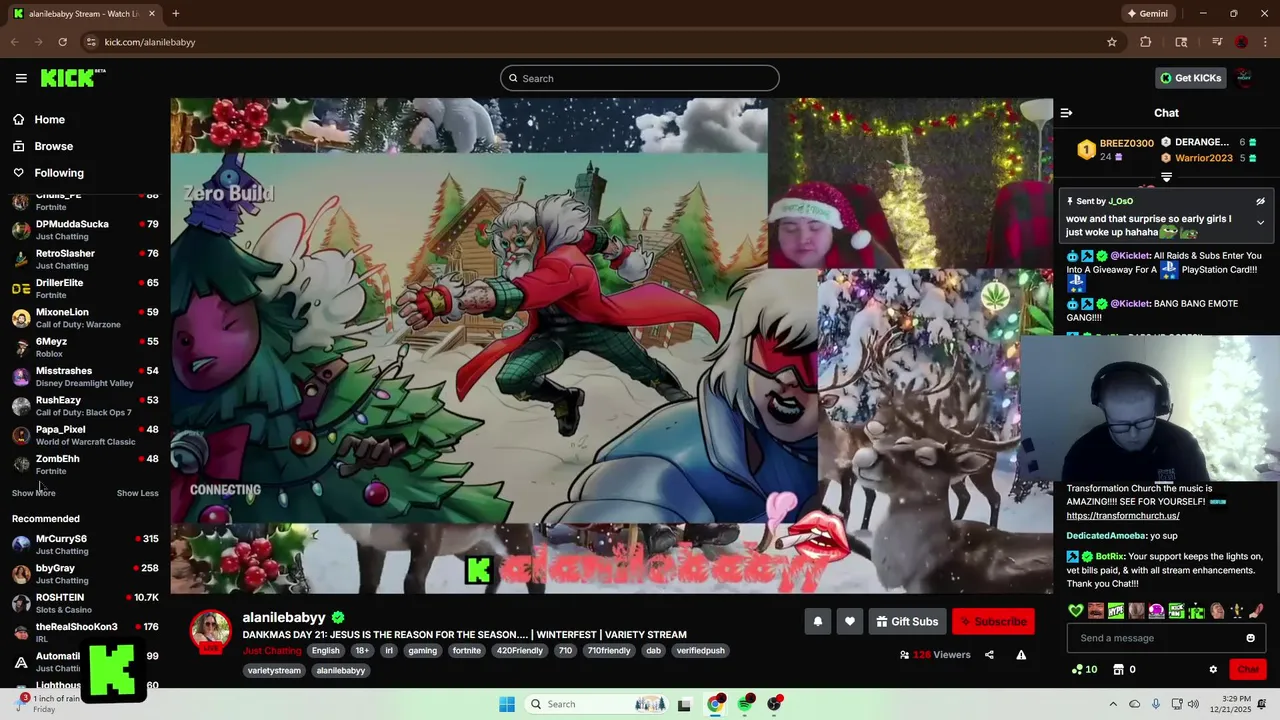Image resolution: width=1280 pixels, height=720 pixels.
Task: Click the report warning triangle icon
Action: coord(1021,655)
